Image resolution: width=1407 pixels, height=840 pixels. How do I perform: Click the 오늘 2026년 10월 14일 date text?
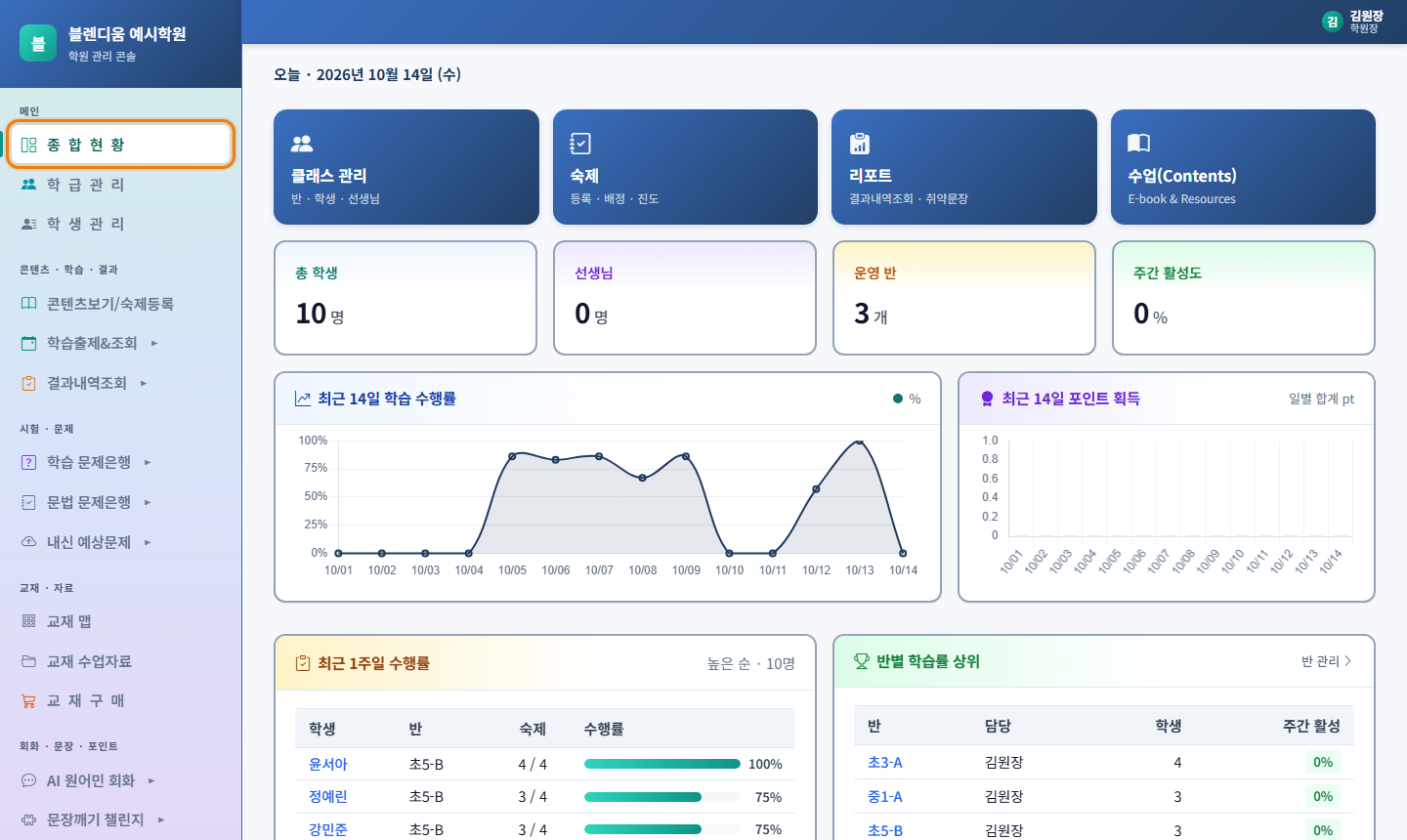pyautogui.click(x=367, y=74)
